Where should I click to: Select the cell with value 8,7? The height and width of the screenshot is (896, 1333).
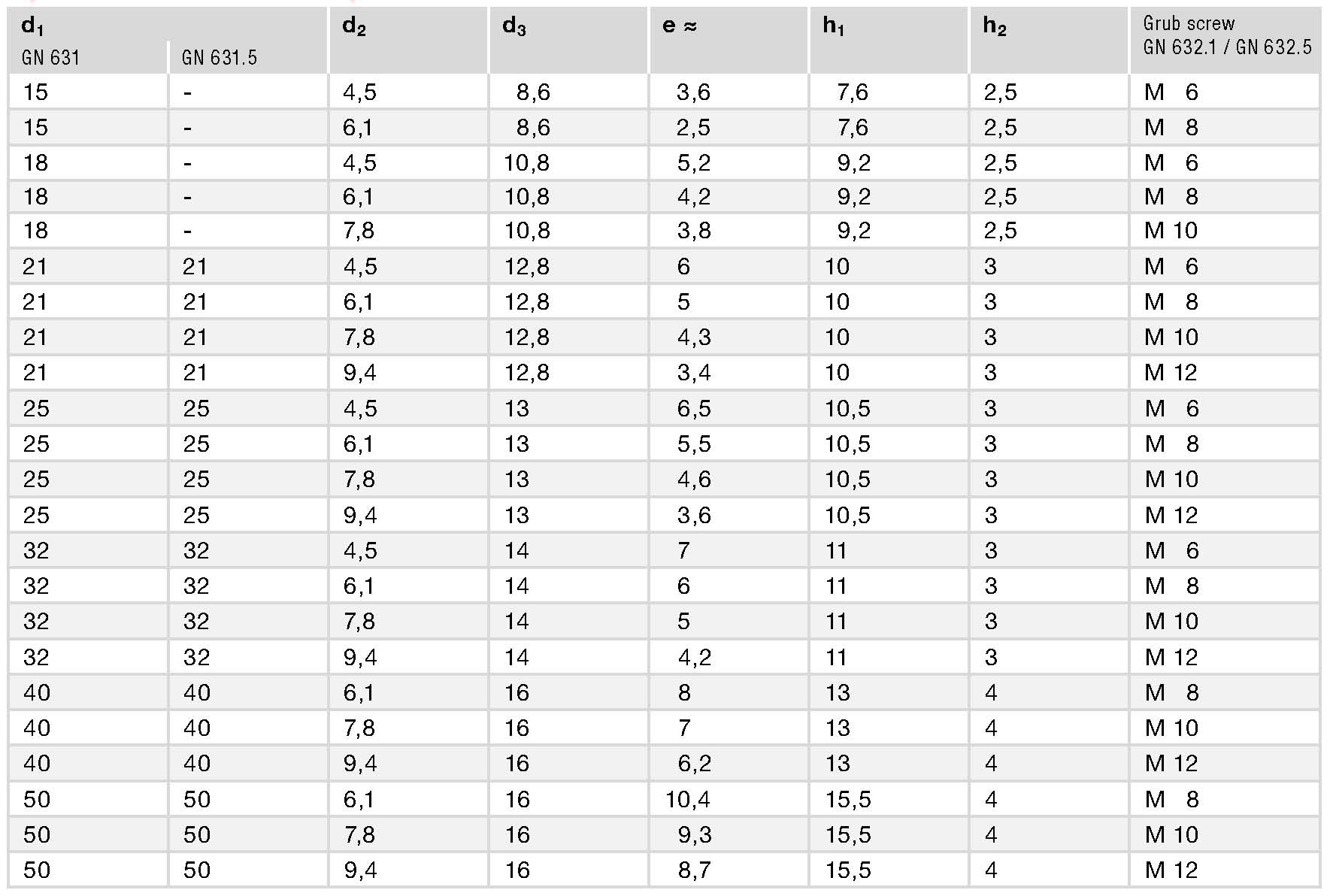(695, 870)
